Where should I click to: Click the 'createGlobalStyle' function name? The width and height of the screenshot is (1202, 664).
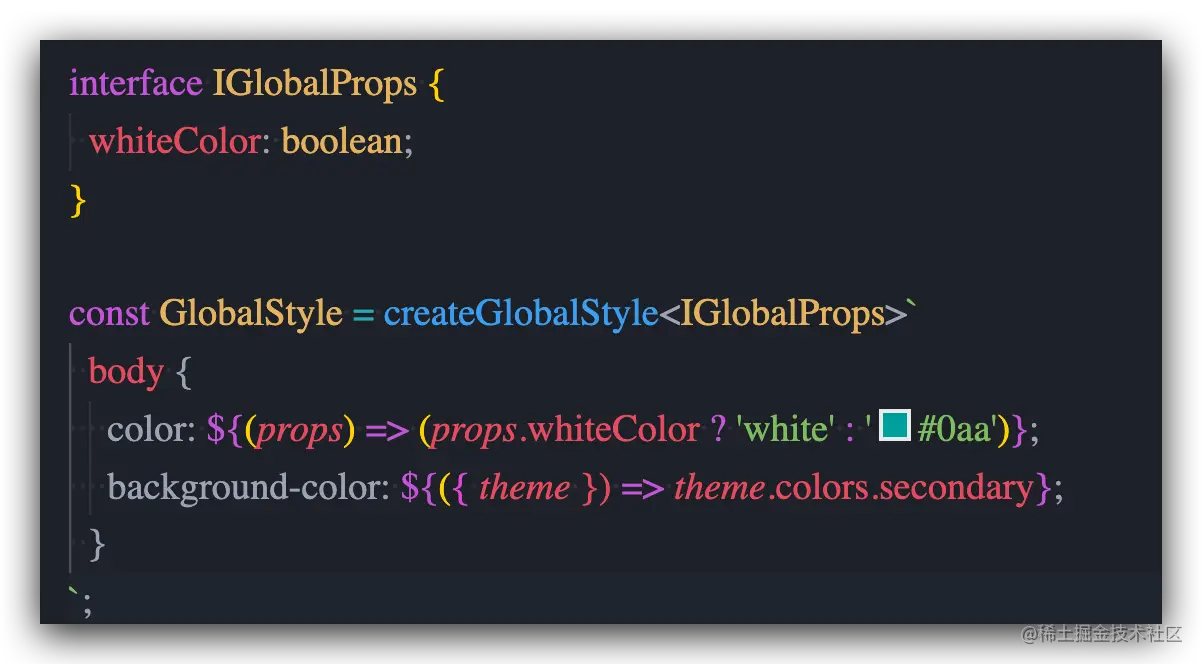coord(521,313)
